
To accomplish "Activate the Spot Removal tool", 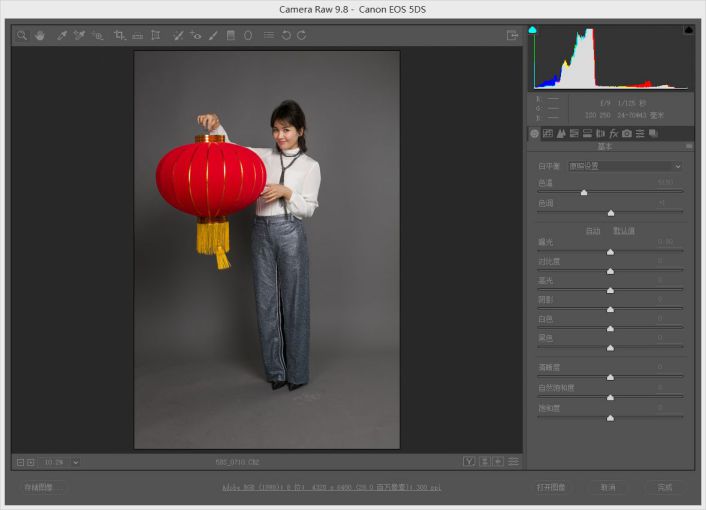I will pos(178,35).
